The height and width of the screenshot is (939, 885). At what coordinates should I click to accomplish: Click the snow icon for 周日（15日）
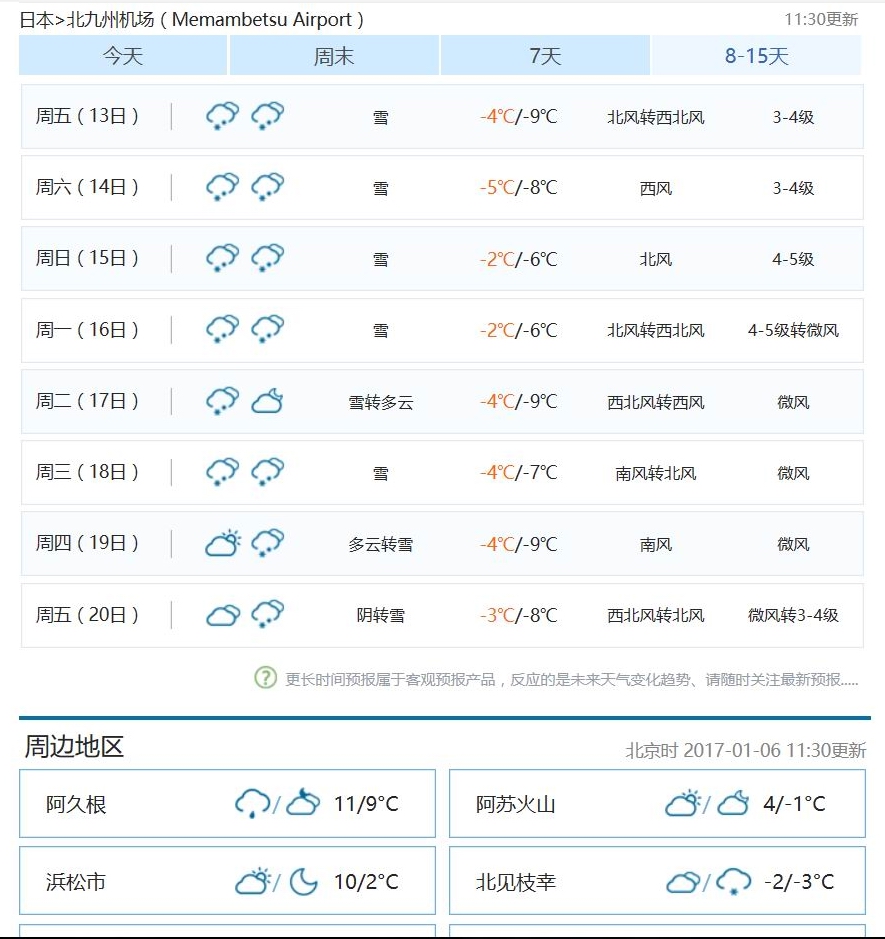[x=220, y=258]
